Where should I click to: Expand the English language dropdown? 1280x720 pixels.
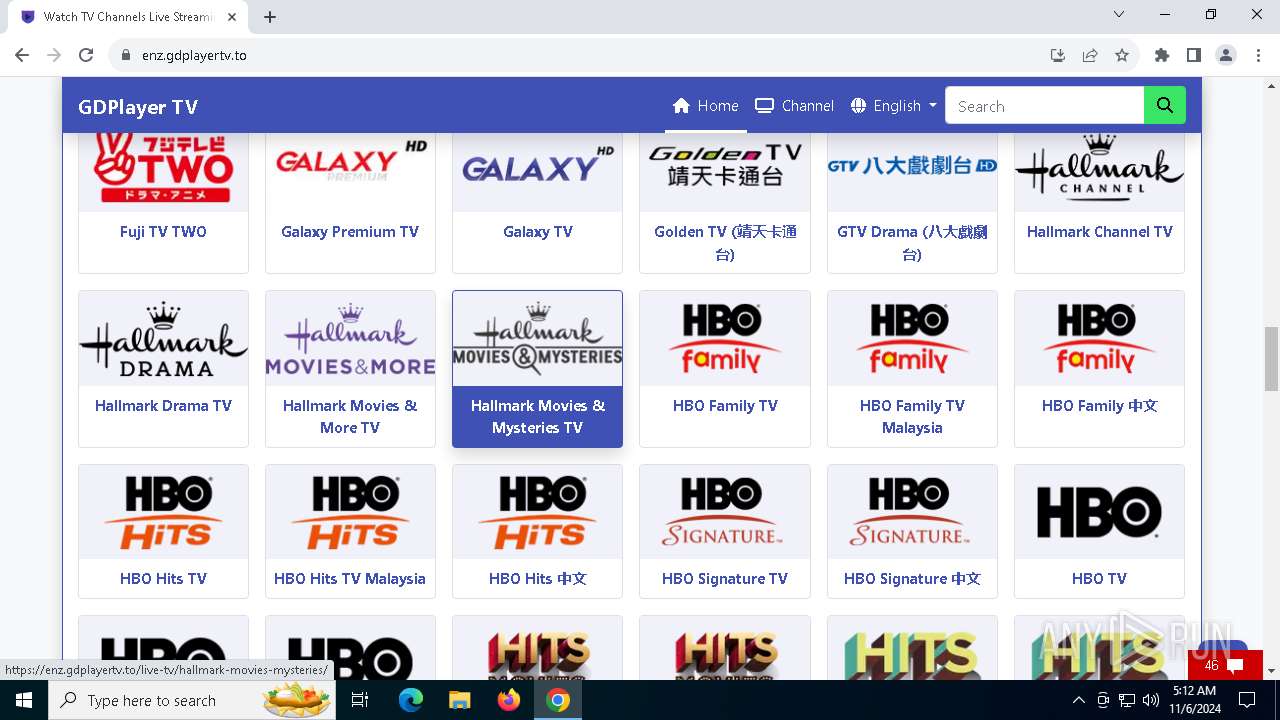click(x=894, y=106)
